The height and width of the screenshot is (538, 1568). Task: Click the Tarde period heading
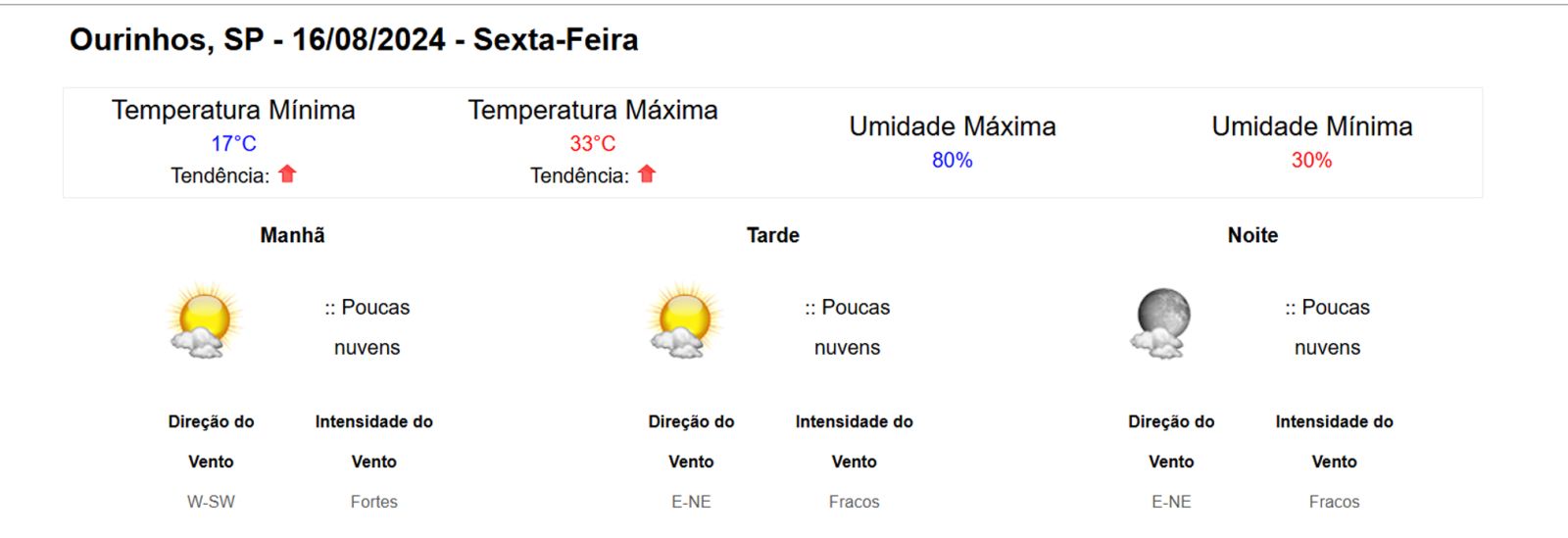(772, 235)
